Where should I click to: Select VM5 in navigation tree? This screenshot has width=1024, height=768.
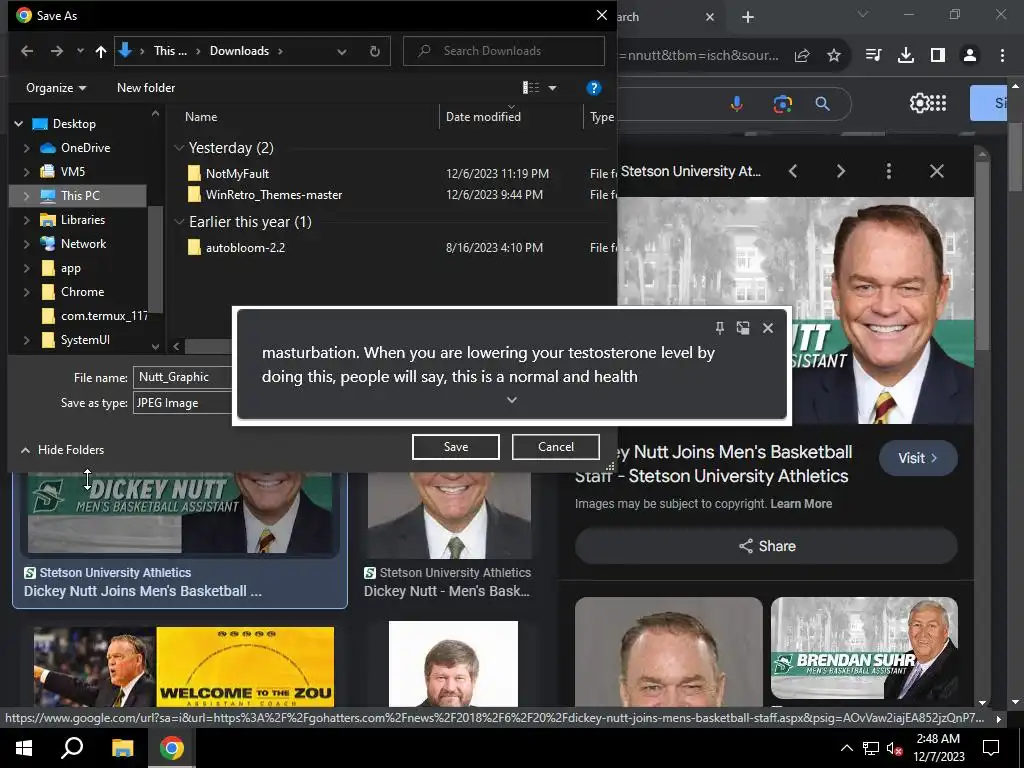click(72, 172)
